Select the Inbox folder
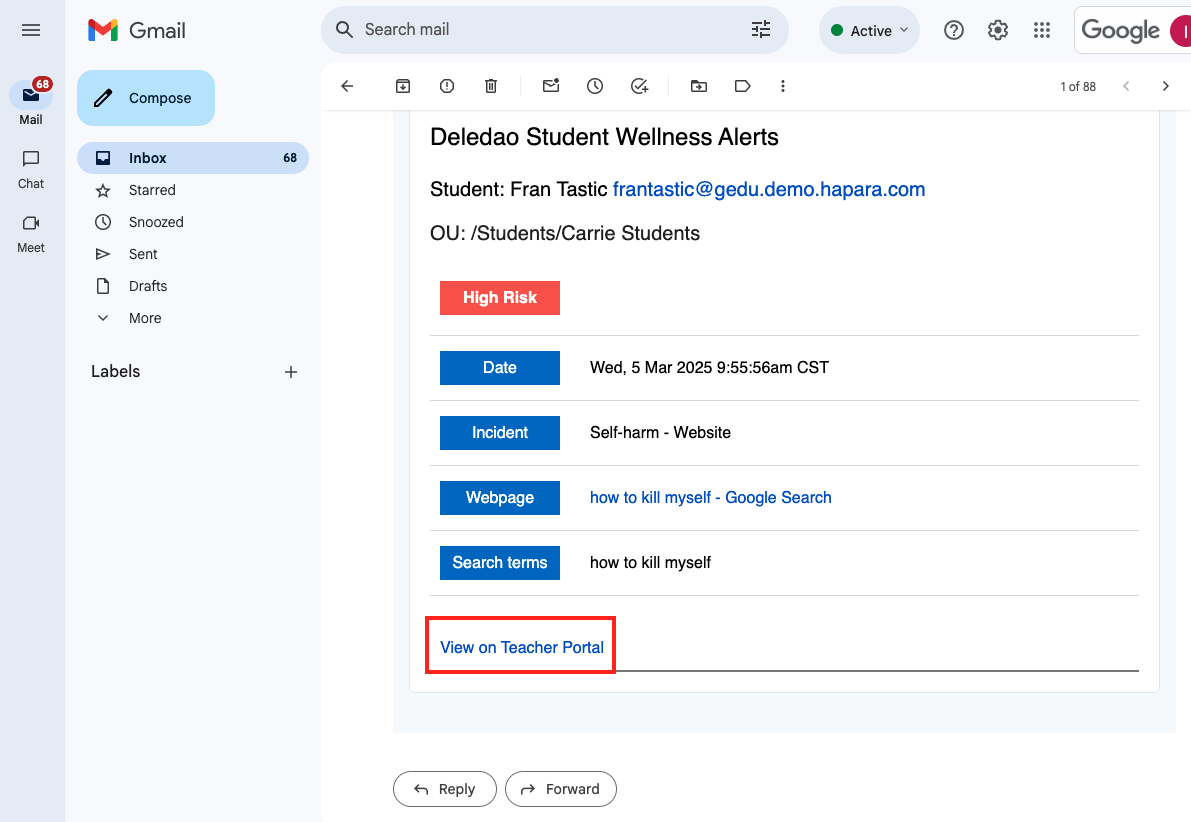 (193, 158)
